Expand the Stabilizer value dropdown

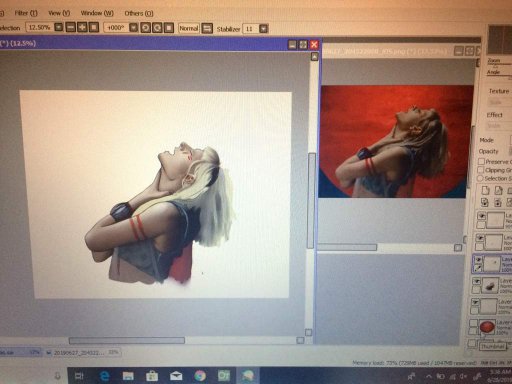263,29
